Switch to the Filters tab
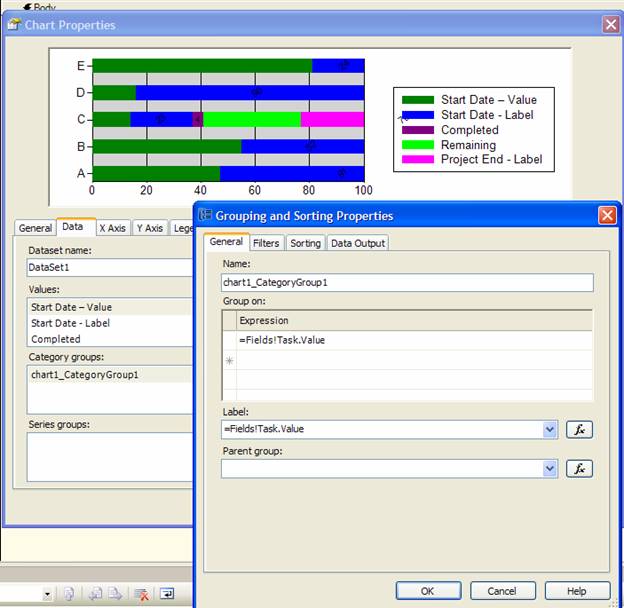 [266, 243]
